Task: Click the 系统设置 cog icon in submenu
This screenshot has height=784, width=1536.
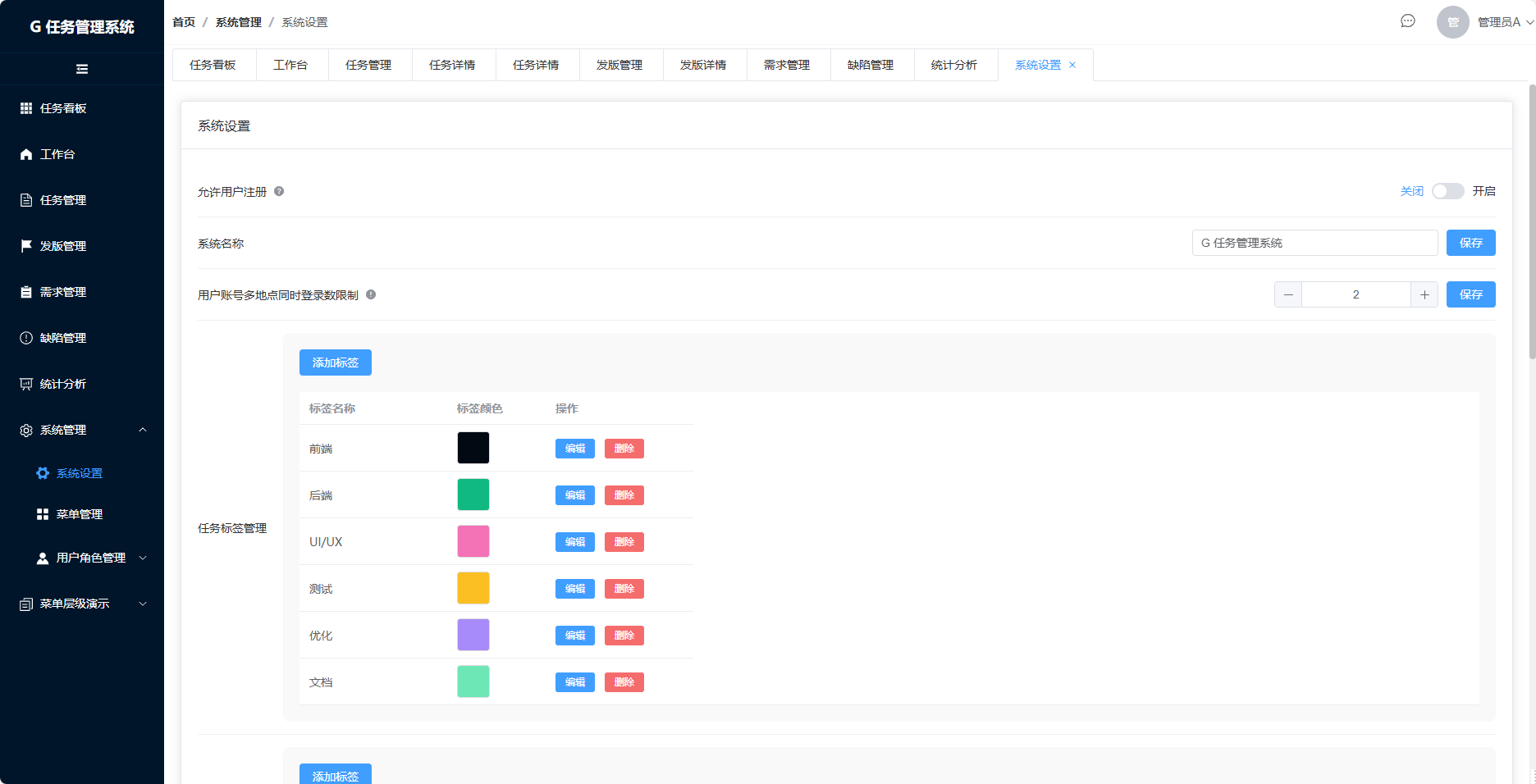Action: pos(43,473)
